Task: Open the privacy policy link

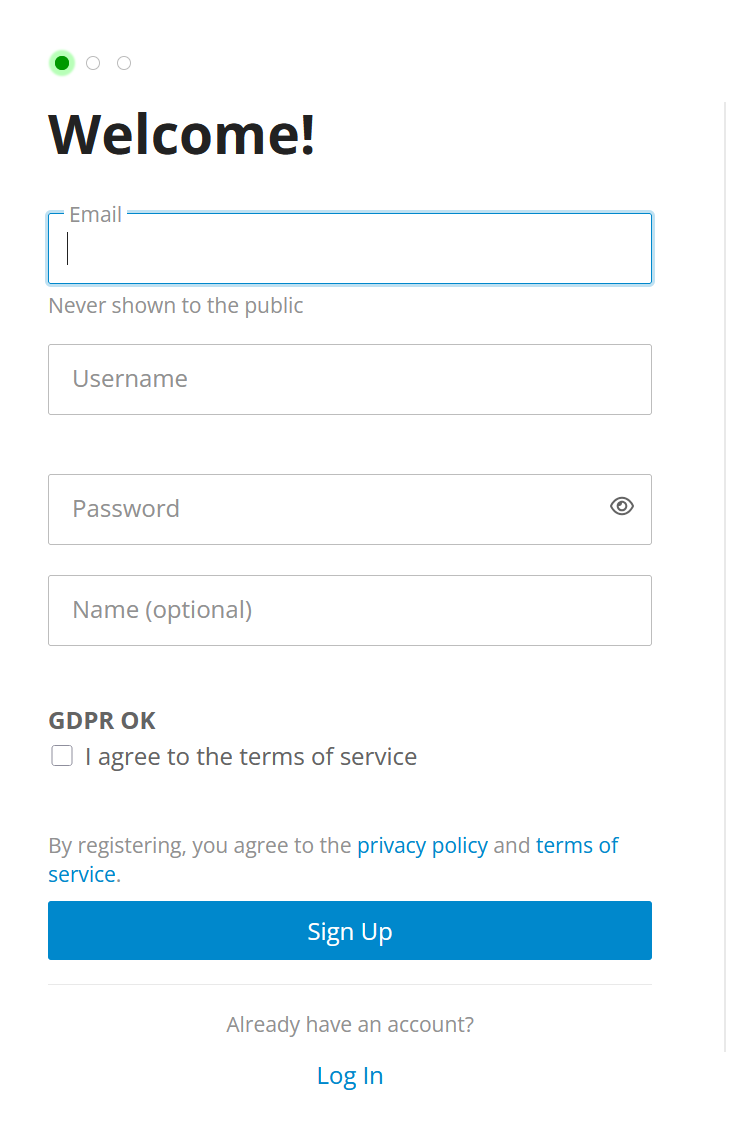Action: point(423,845)
